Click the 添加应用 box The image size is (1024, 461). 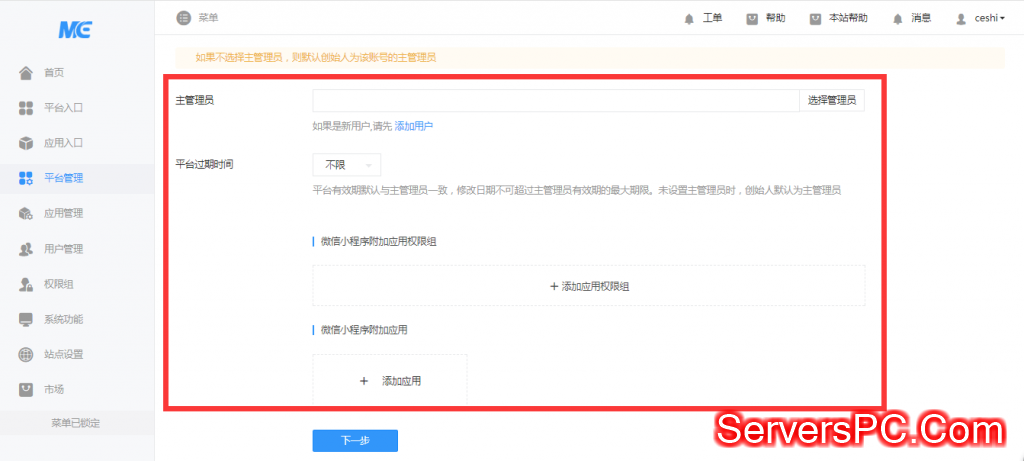[390, 381]
